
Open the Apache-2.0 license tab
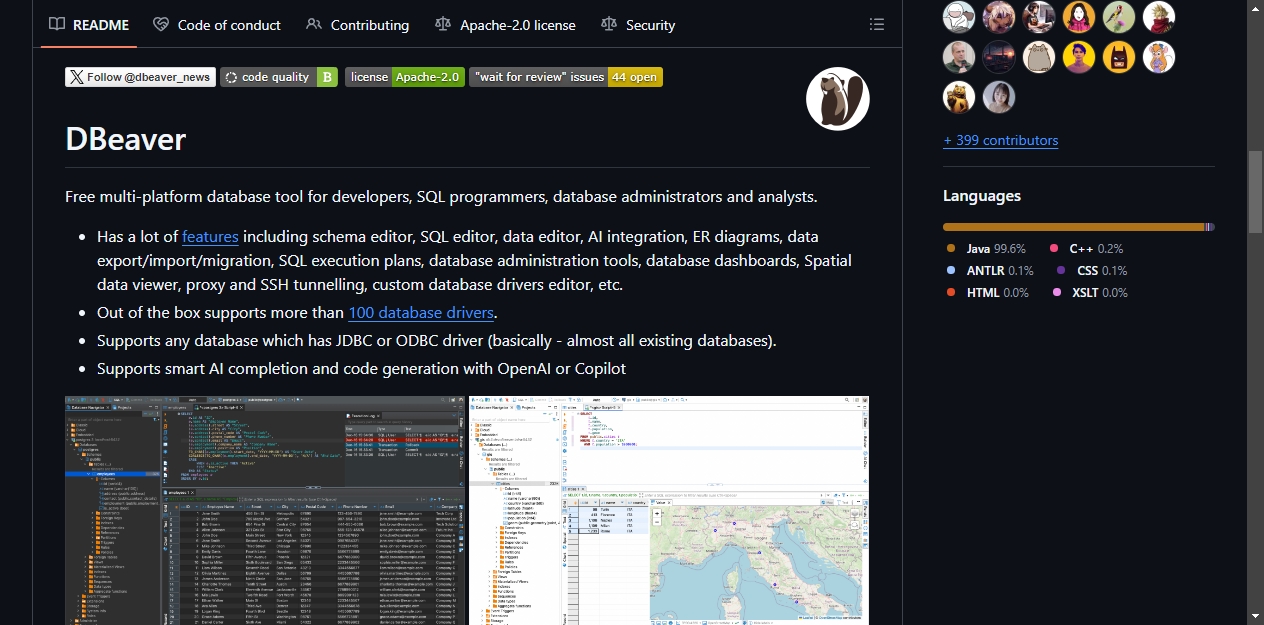505,24
